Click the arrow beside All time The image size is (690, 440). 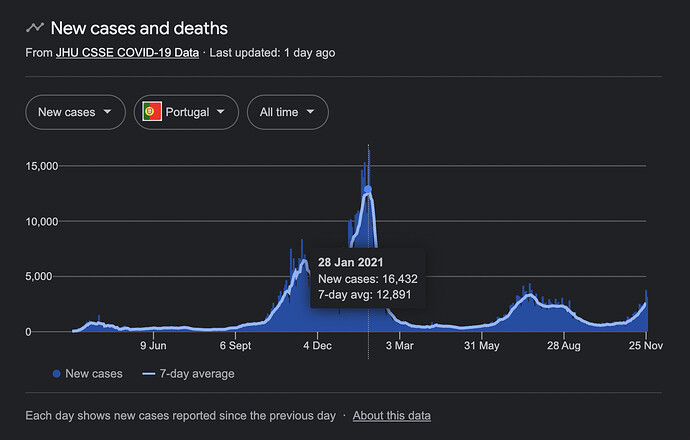pyautogui.click(x=310, y=112)
